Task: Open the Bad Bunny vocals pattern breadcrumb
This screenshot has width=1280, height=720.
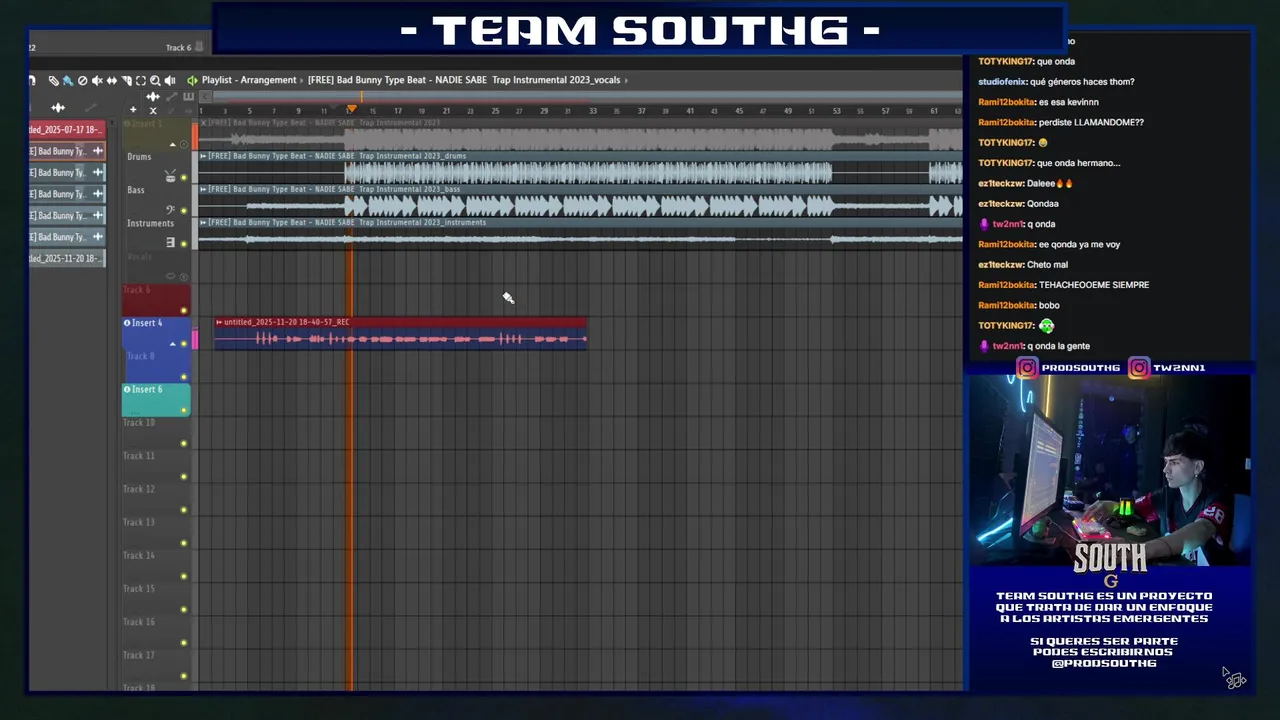Action: tap(464, 80)
